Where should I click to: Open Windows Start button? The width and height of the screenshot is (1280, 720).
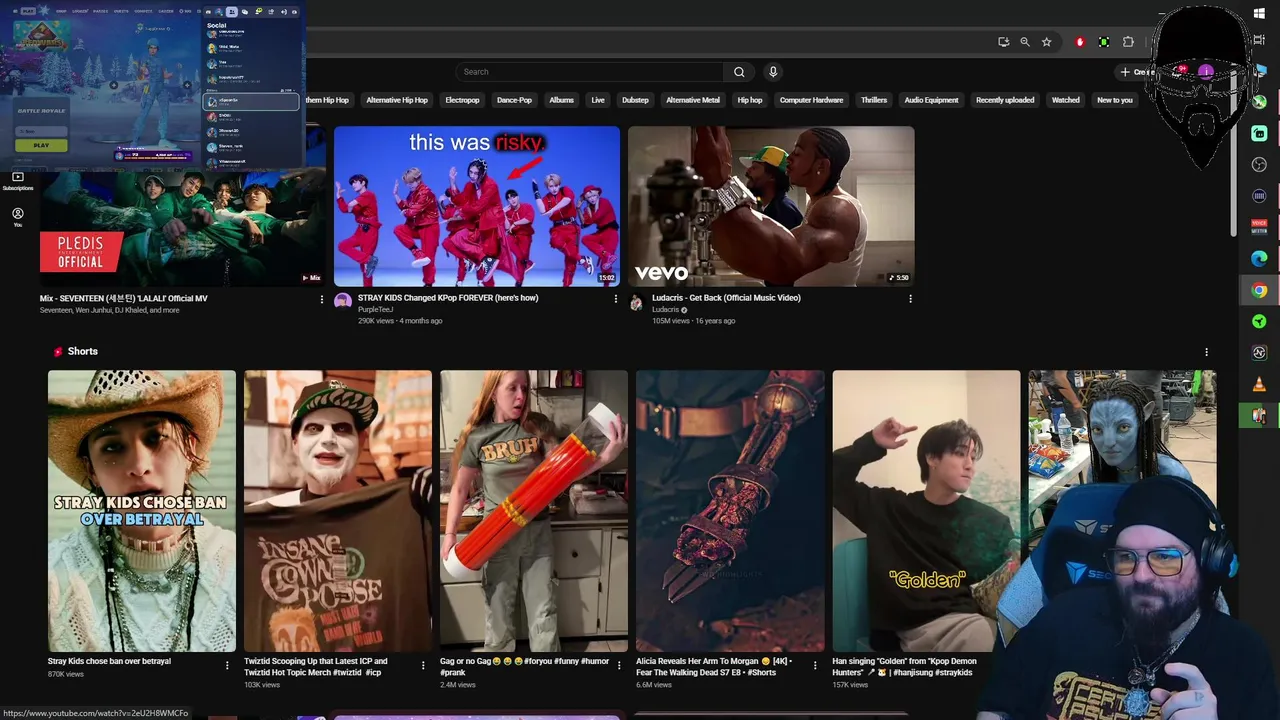[x=1259, y=13]
